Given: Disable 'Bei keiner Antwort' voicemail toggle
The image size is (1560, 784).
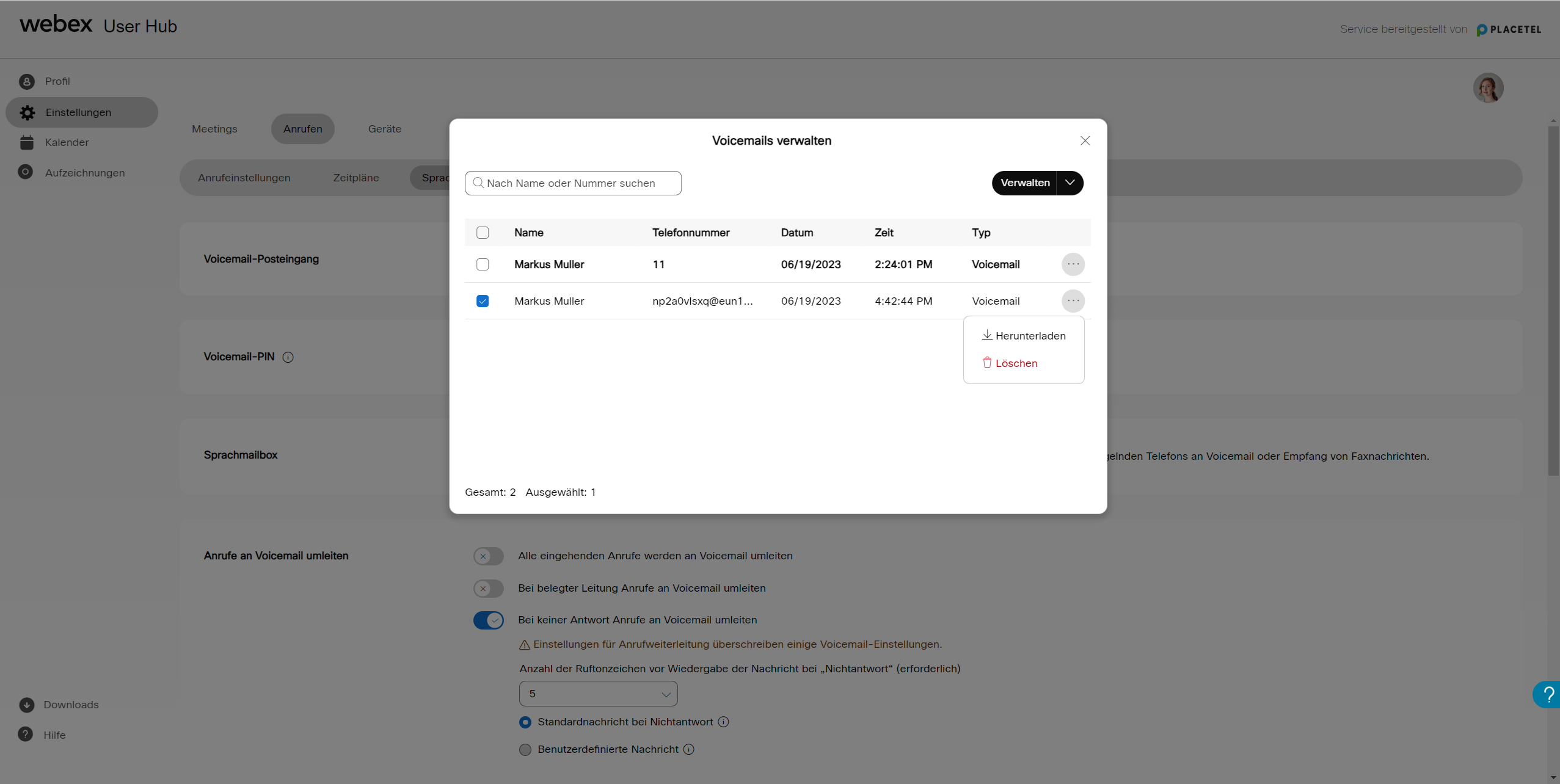Looking at the screenshot, I should click(x=489, y=620).
